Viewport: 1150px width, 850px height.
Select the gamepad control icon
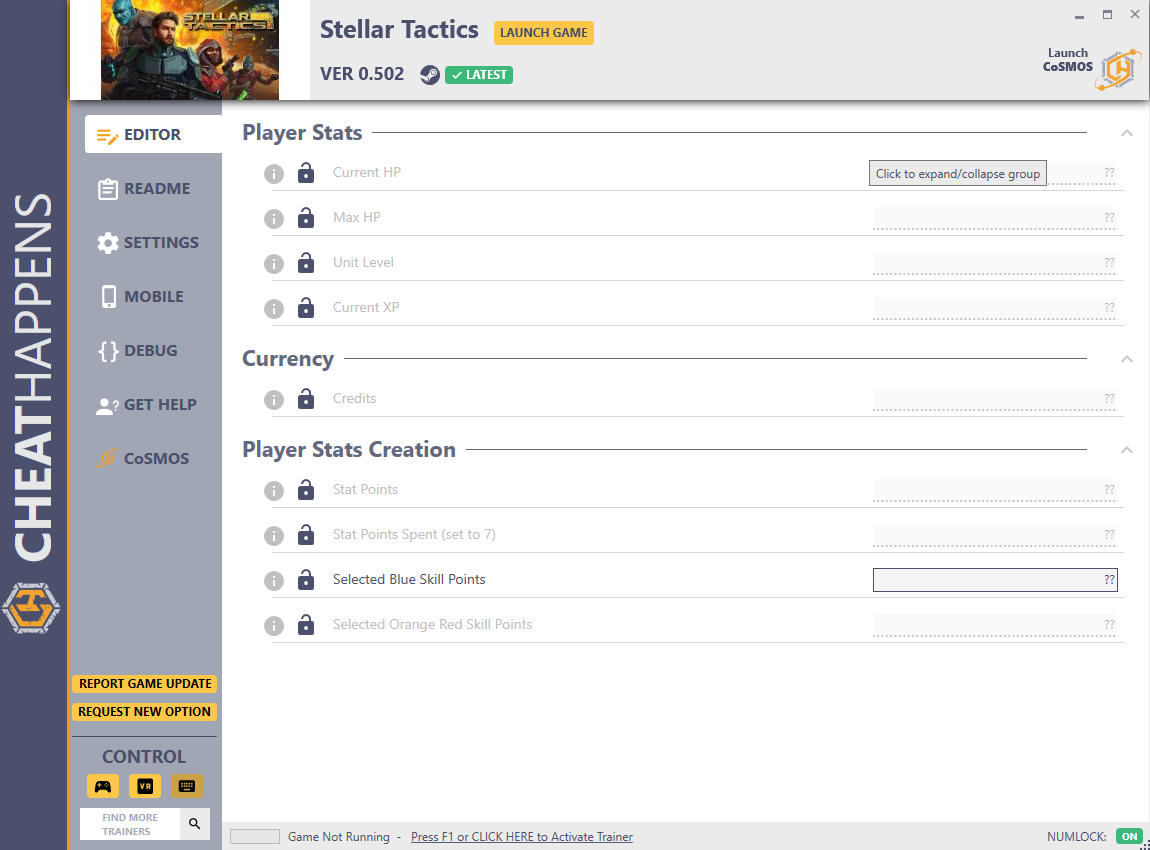tap(103, 786)
